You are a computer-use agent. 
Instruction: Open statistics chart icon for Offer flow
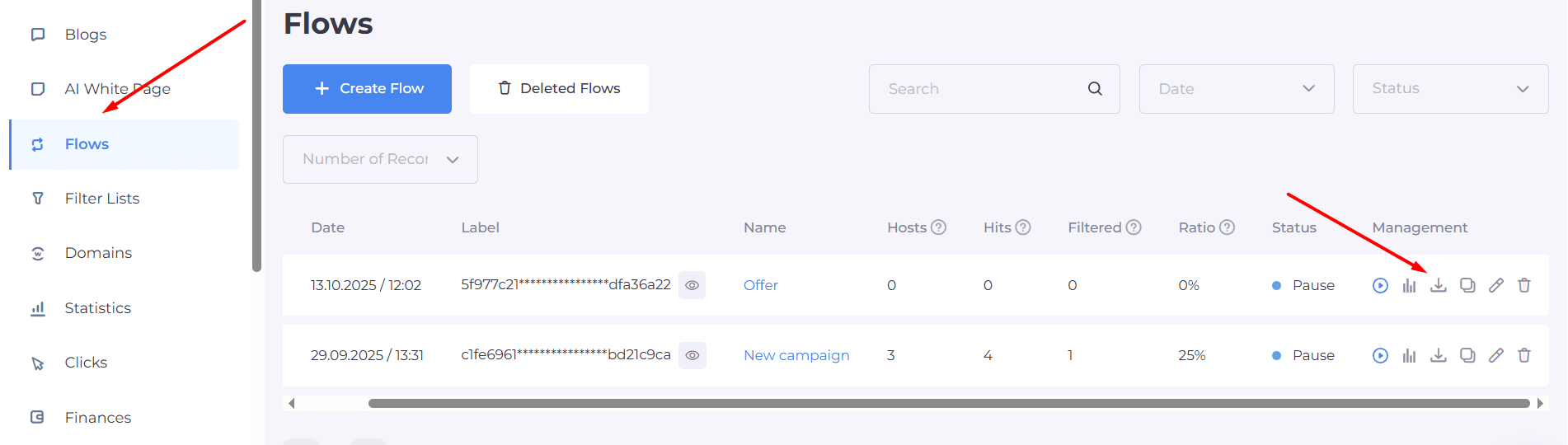(1409, 285)
